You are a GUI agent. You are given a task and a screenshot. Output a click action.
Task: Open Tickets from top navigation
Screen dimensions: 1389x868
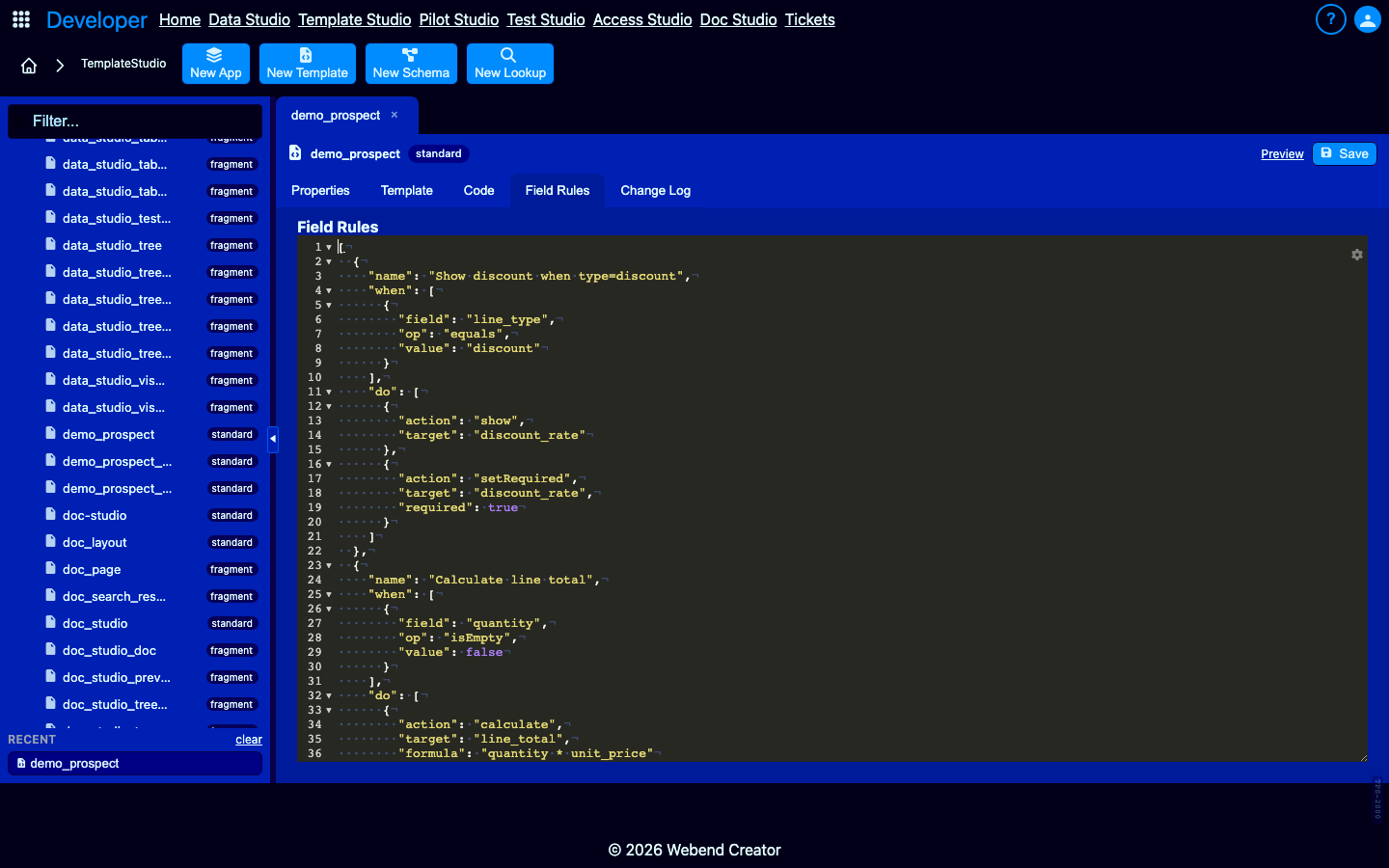coord(810,19)
